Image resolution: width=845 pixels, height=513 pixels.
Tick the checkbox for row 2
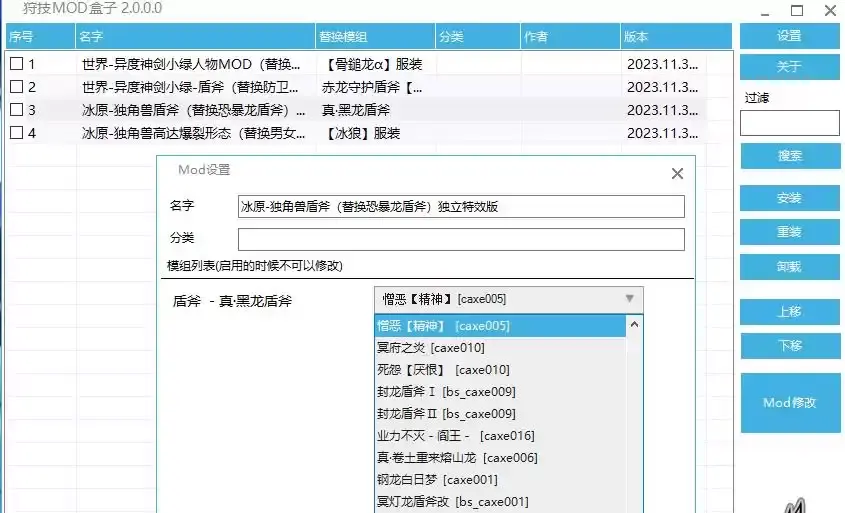point(16,87)
